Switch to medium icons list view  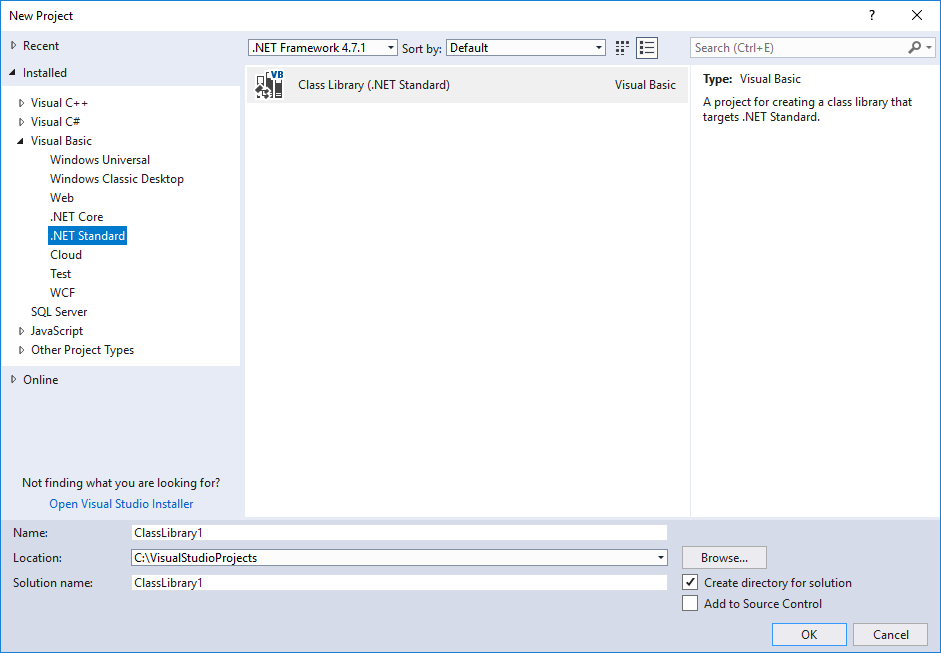[x=647, y=48]
